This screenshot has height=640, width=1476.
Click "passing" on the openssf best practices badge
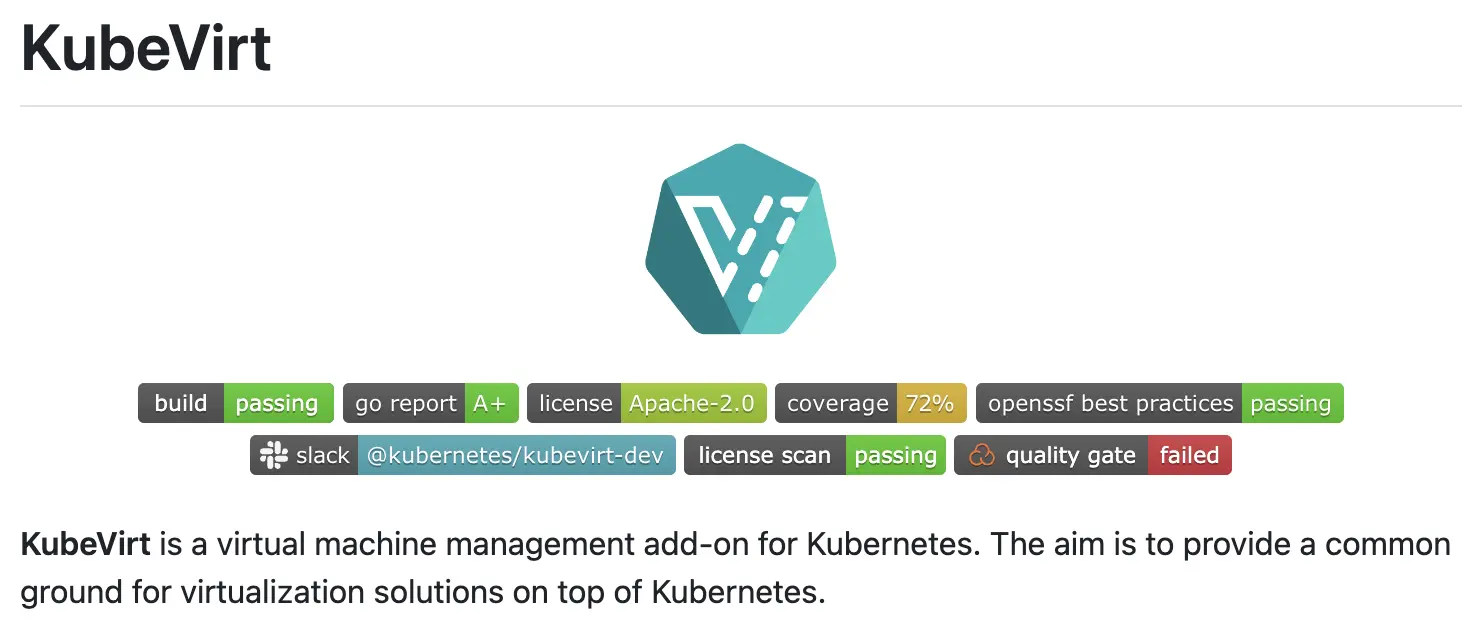click(1291, 403)
